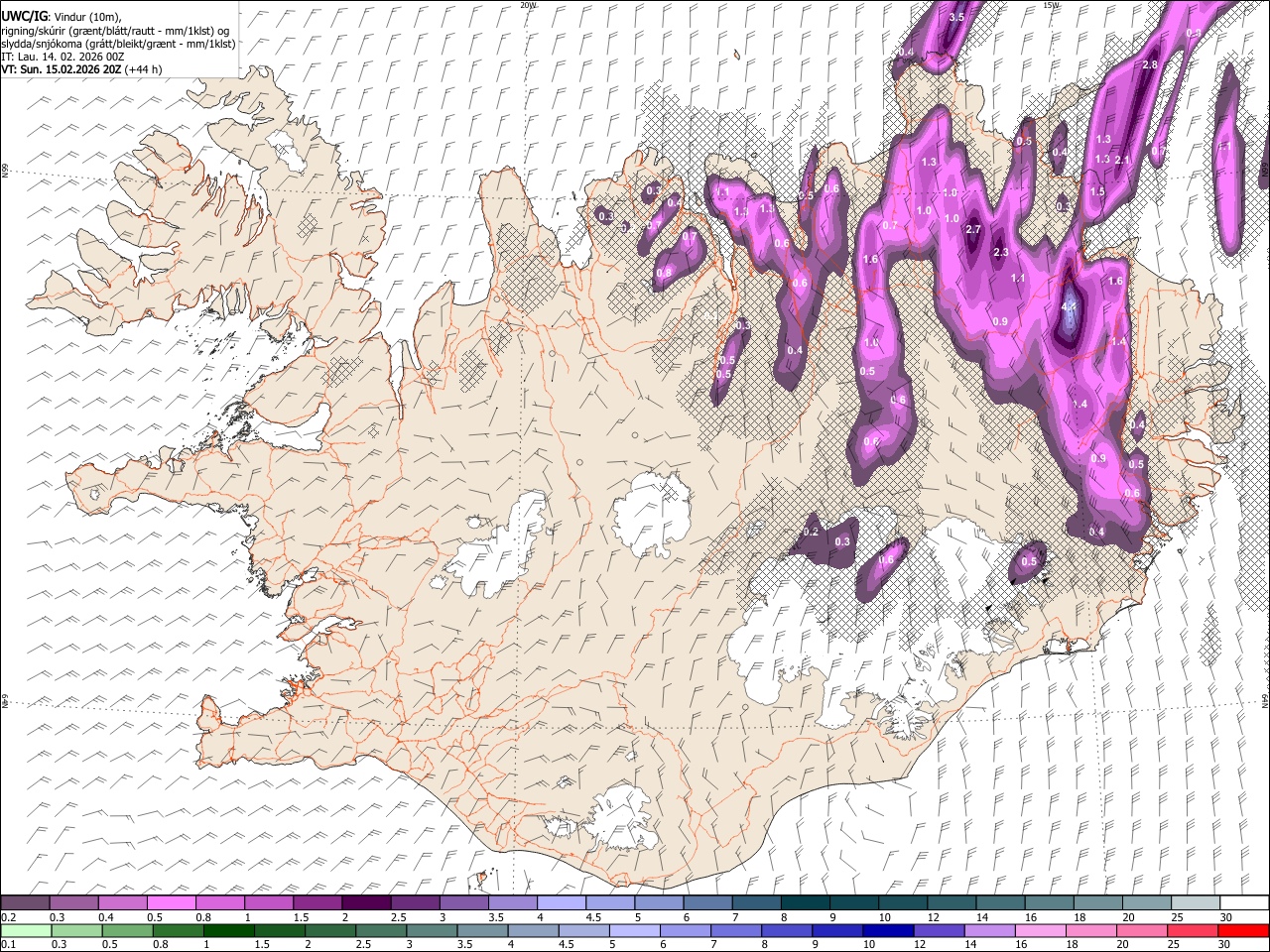Click the deep blue rain swatch between 10 and 12
1270x952 pixels.
[x=889, y=931]
